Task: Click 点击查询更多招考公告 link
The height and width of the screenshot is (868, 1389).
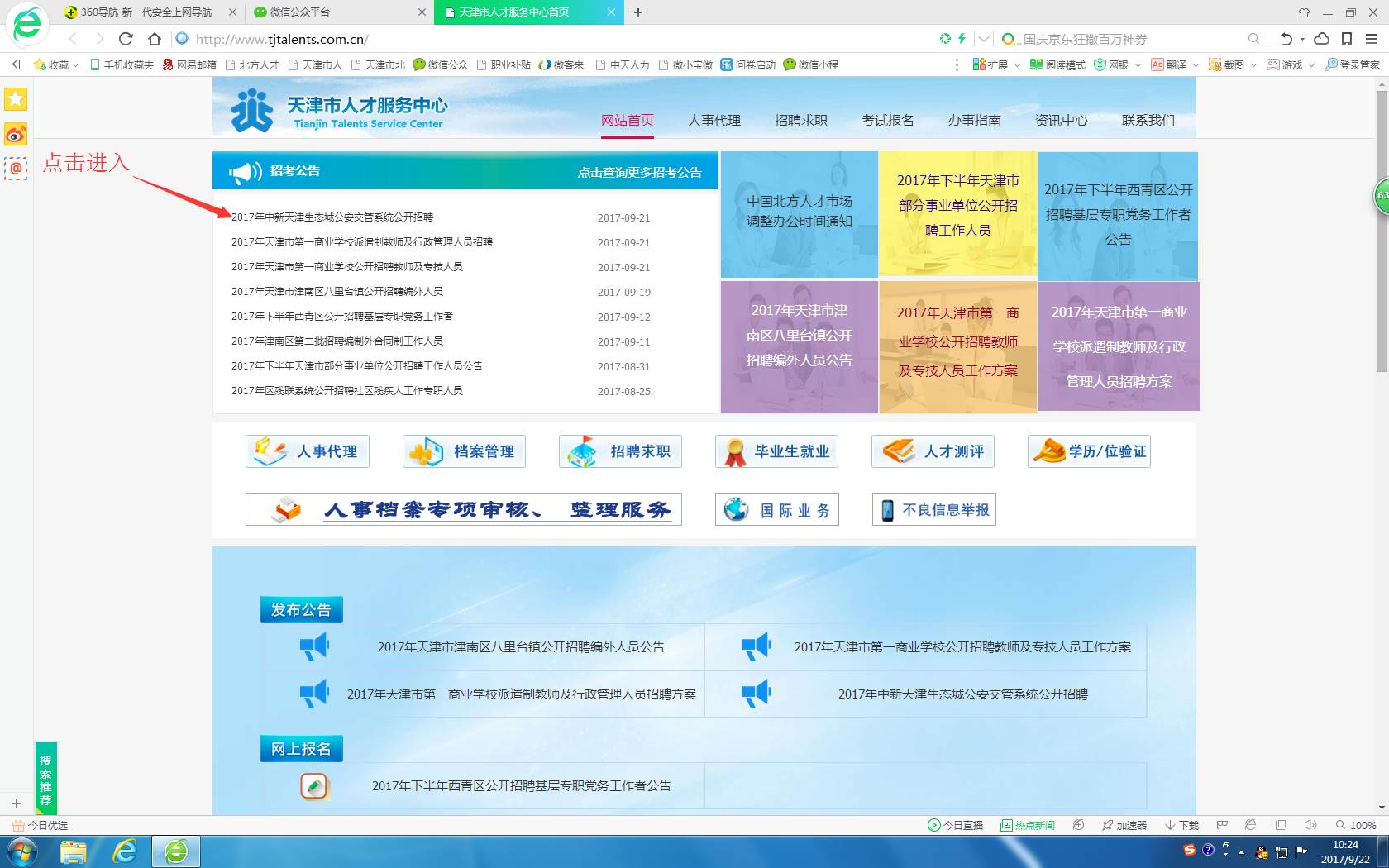Action: [x=639, y=172]
